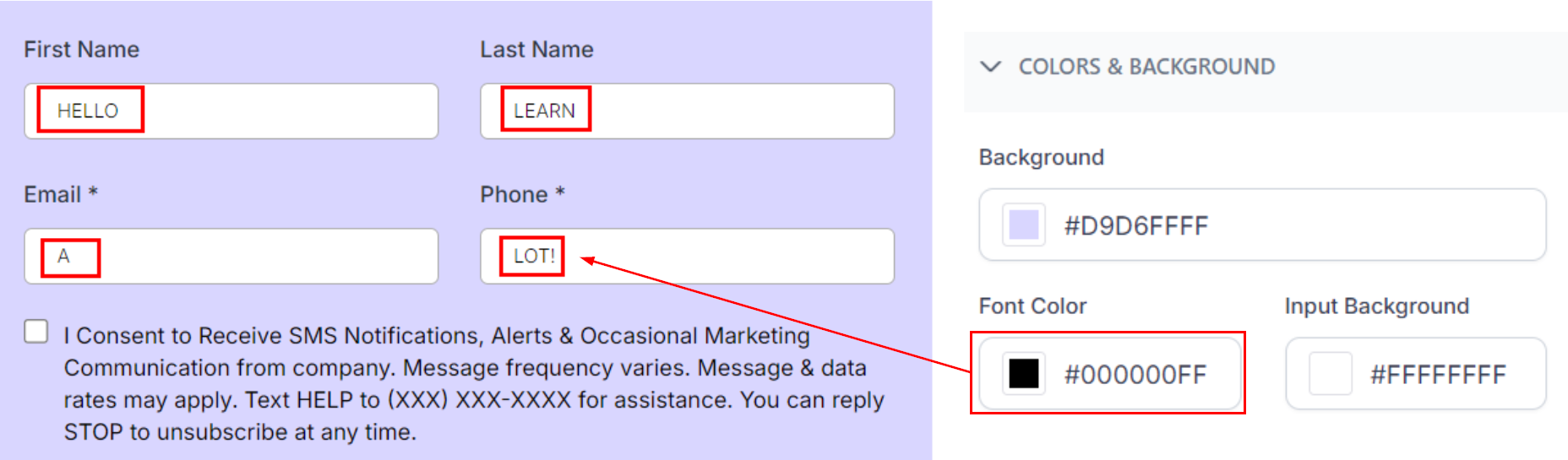The image size is (1568, 460).
Task: Open the Background color swatch picker
Action: pos(1024,225)
